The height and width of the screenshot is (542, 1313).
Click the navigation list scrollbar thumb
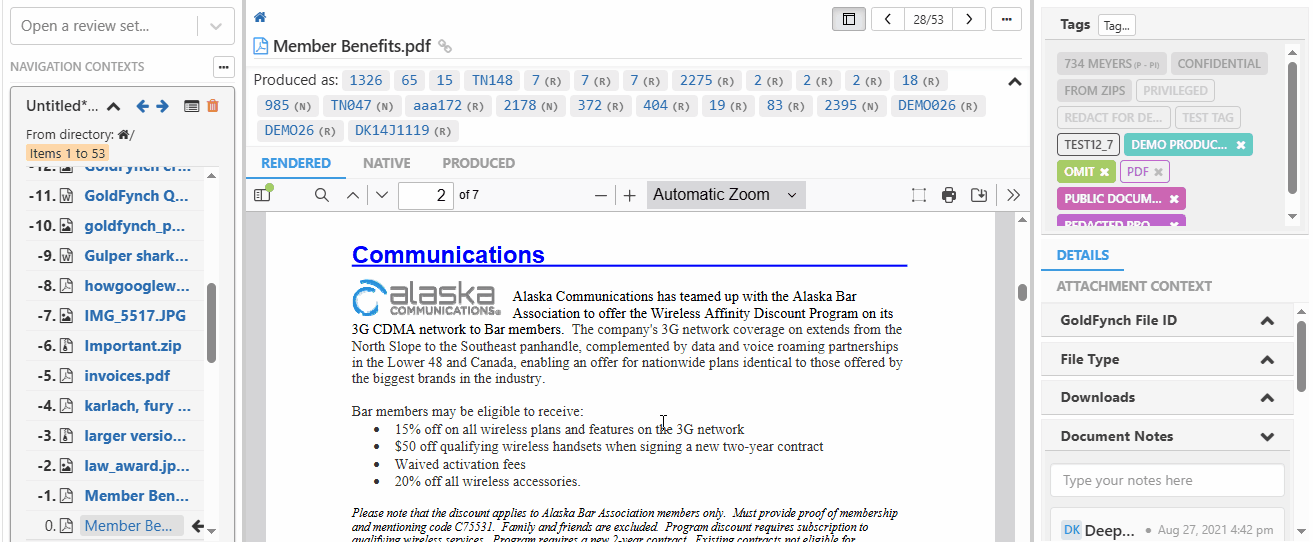coord(211,323)
